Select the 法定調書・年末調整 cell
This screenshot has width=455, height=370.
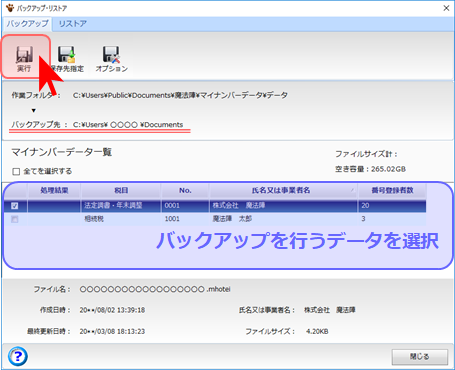121,206
